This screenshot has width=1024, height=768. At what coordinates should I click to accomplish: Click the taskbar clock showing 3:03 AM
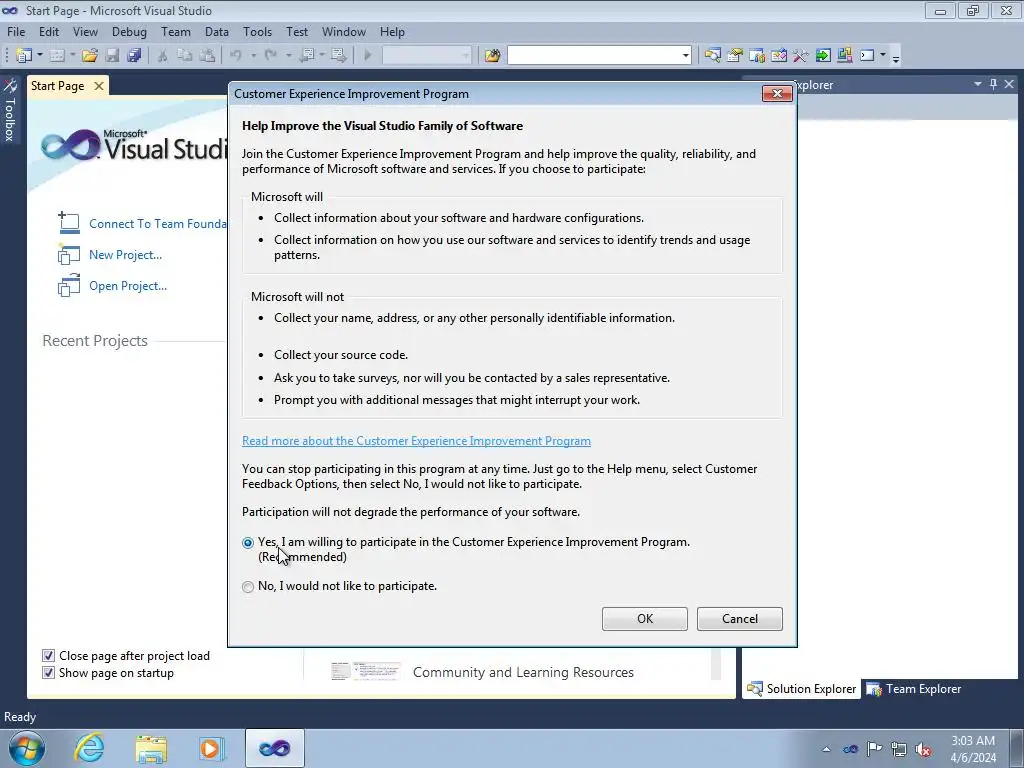coord(973,749)
